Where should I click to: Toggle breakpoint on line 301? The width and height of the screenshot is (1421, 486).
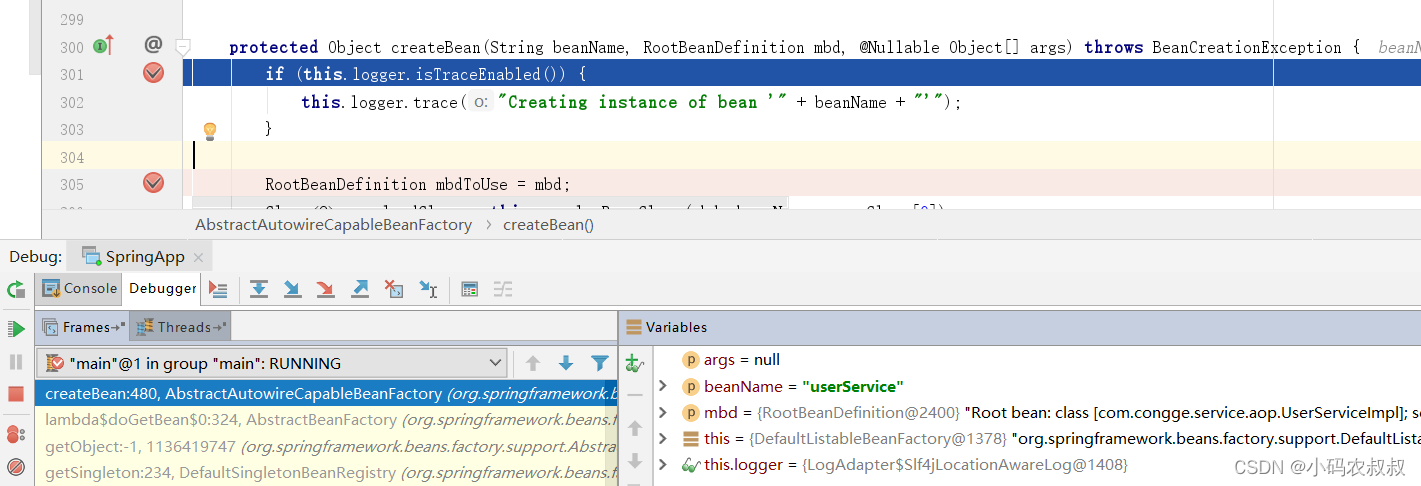click(153, 72)
